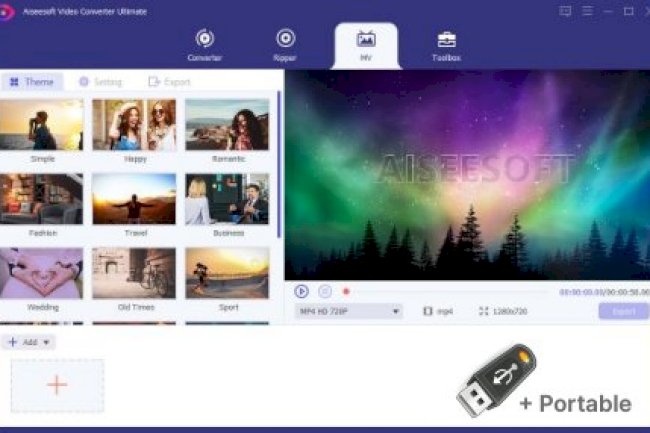Screen dimensions: 650x433
Task: Choose the Romantic theme thumbnail
Action: click(227, 125)
